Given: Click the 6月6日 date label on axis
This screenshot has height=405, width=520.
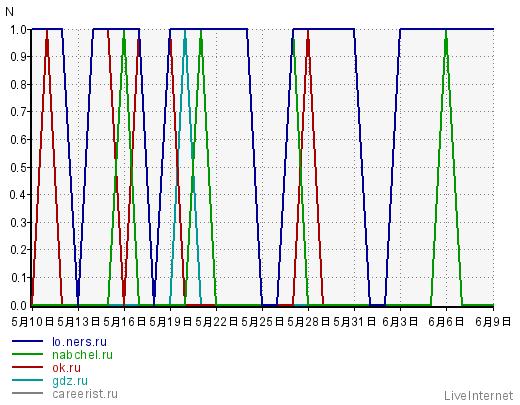Looking at the screenshot, I should coord(446,322).
